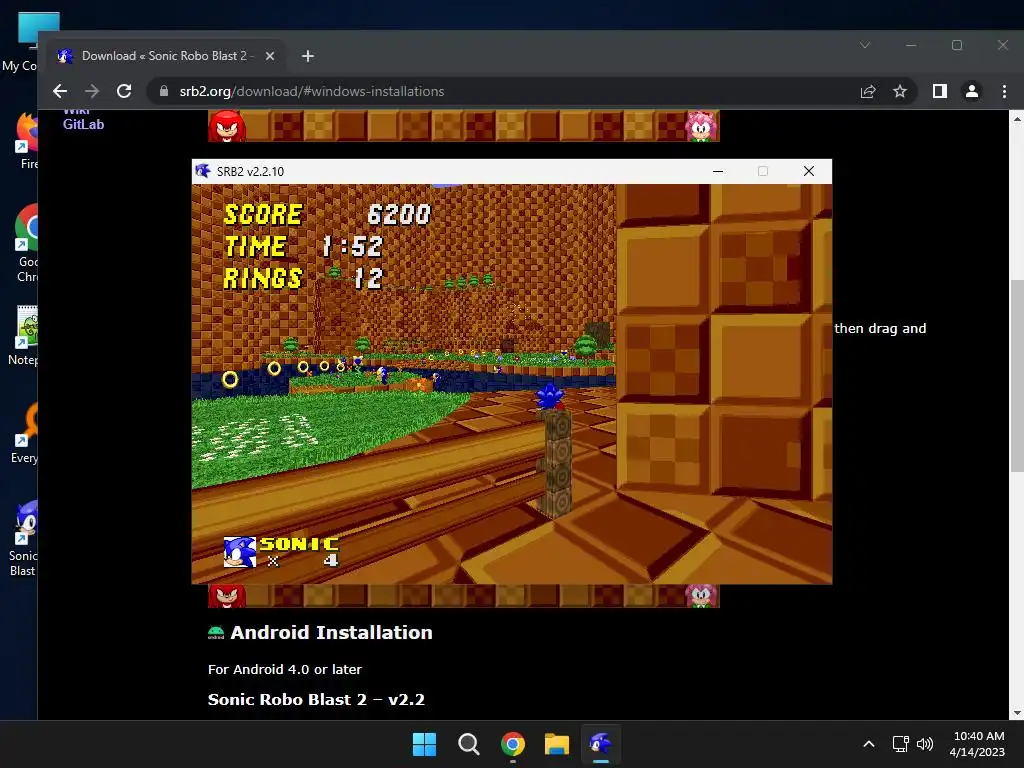Click 'For Android 4.0 or later' text
The height and width of the screenshot is (768, 1024).
(285, 669)
